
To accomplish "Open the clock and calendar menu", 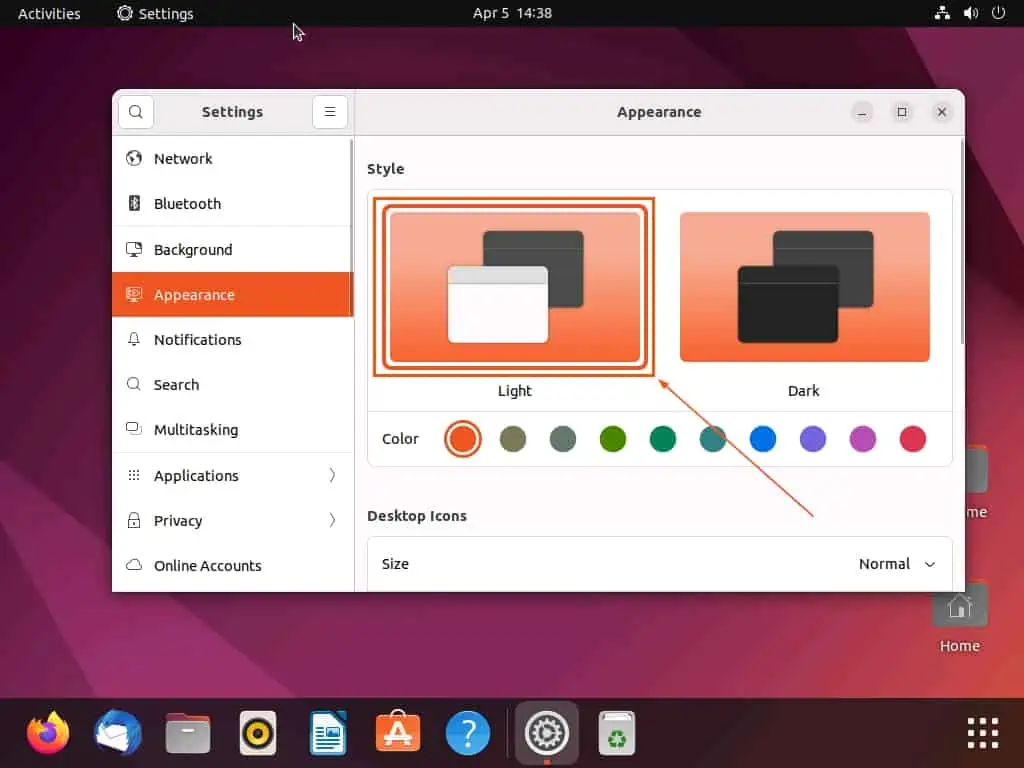I will (x=512, y=13).
